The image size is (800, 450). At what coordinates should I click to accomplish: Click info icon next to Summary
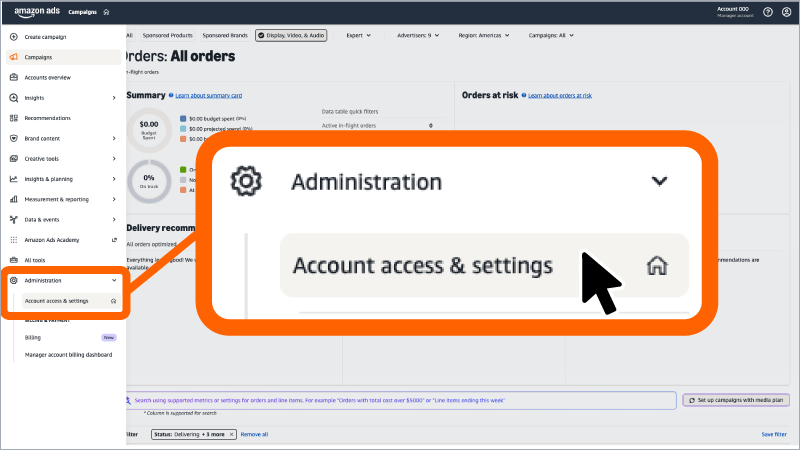tap(171, 95)
